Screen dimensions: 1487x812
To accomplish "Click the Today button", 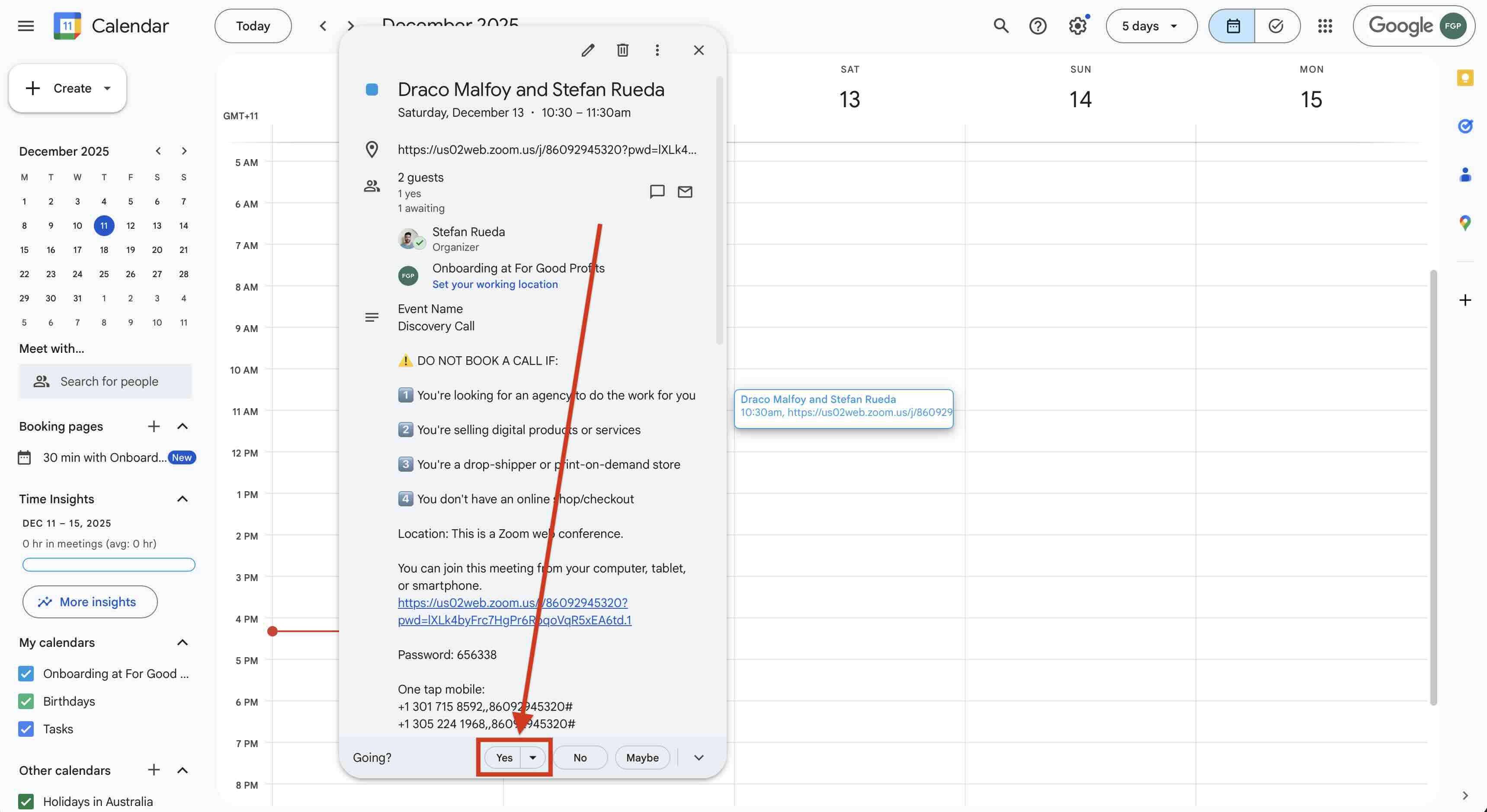I will coord(253,26).
